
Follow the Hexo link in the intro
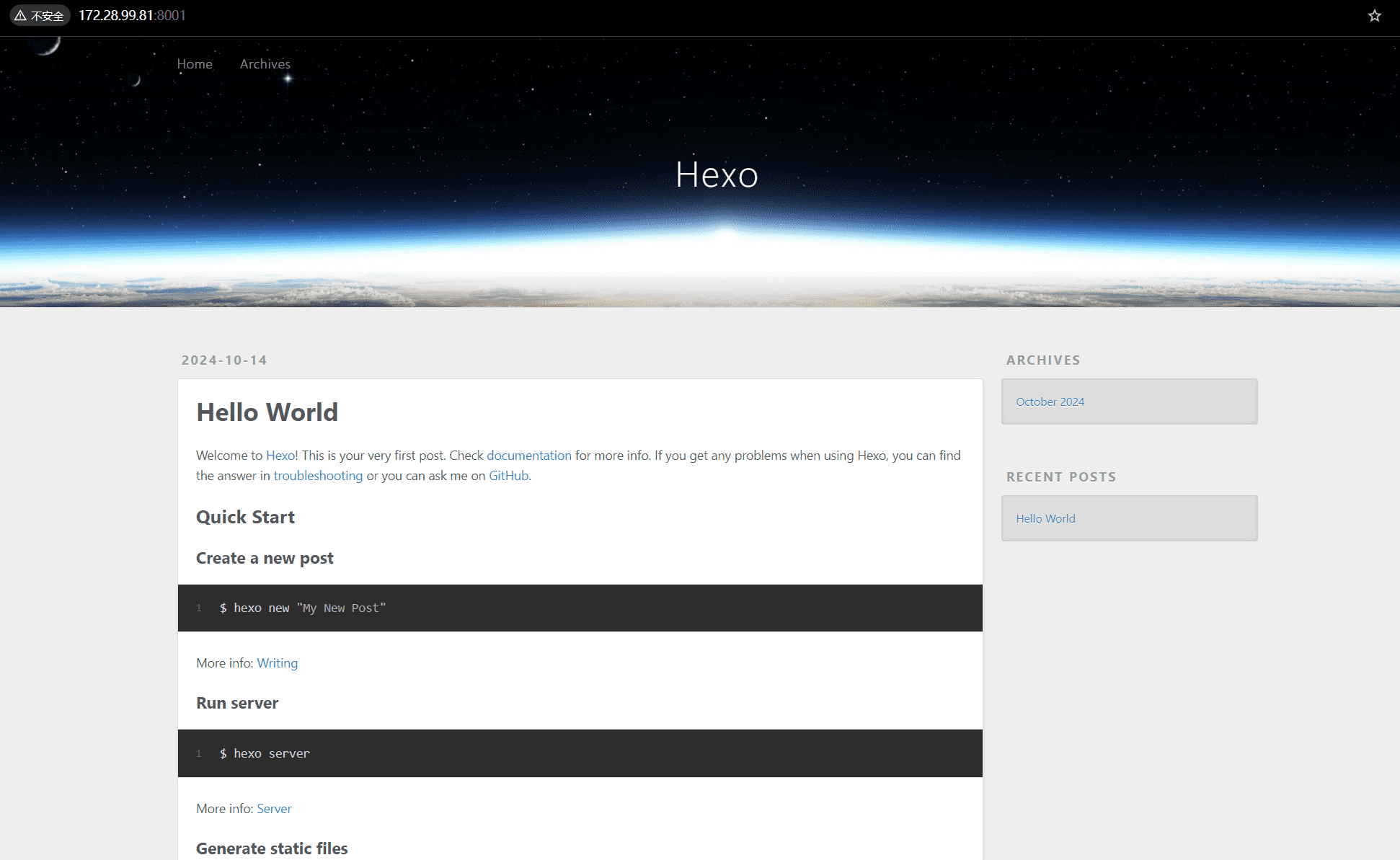coord(280,456)
